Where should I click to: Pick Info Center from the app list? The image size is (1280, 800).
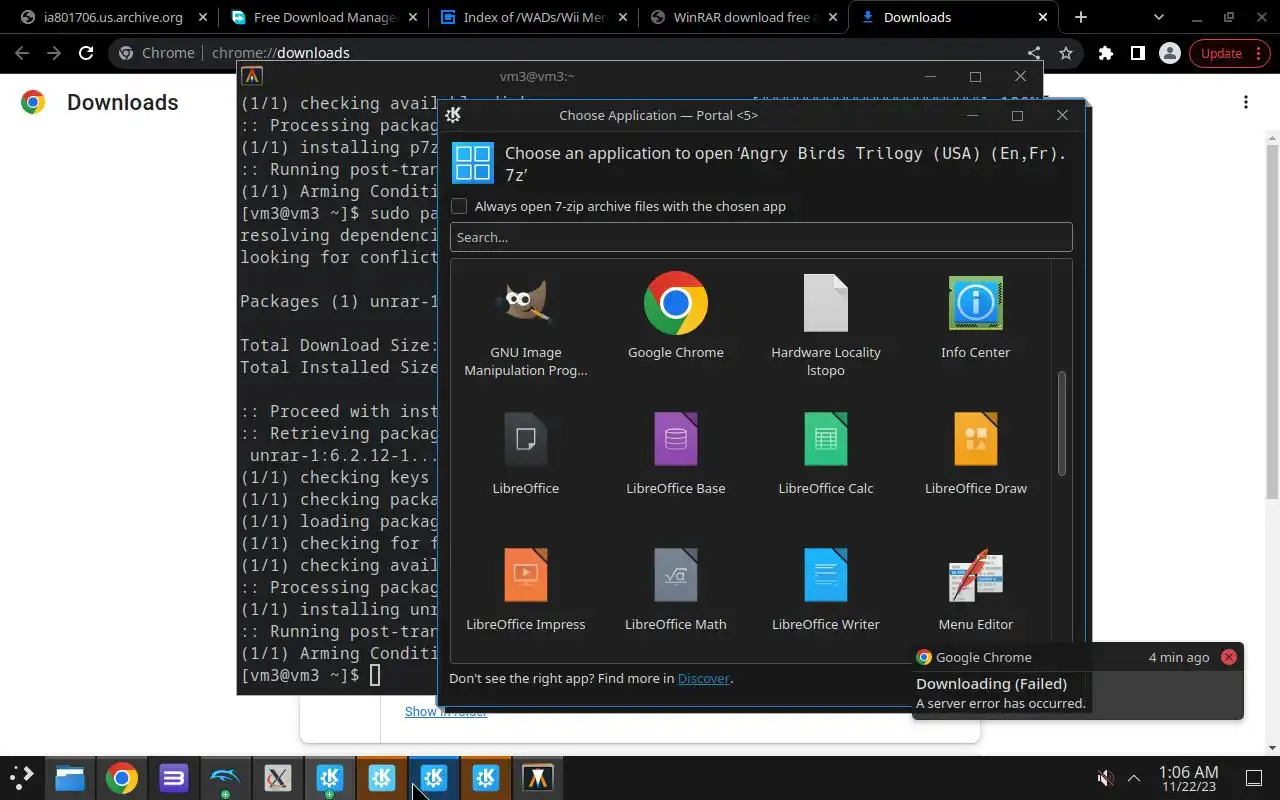(976, 303)
